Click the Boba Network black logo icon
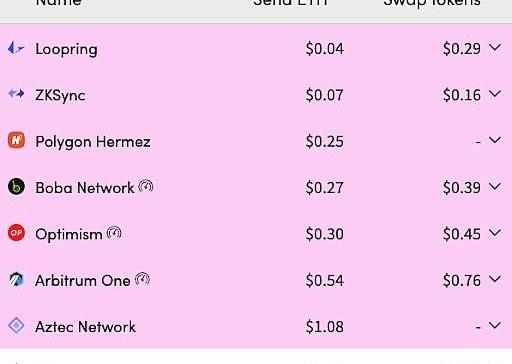 [x=16, y=186]
